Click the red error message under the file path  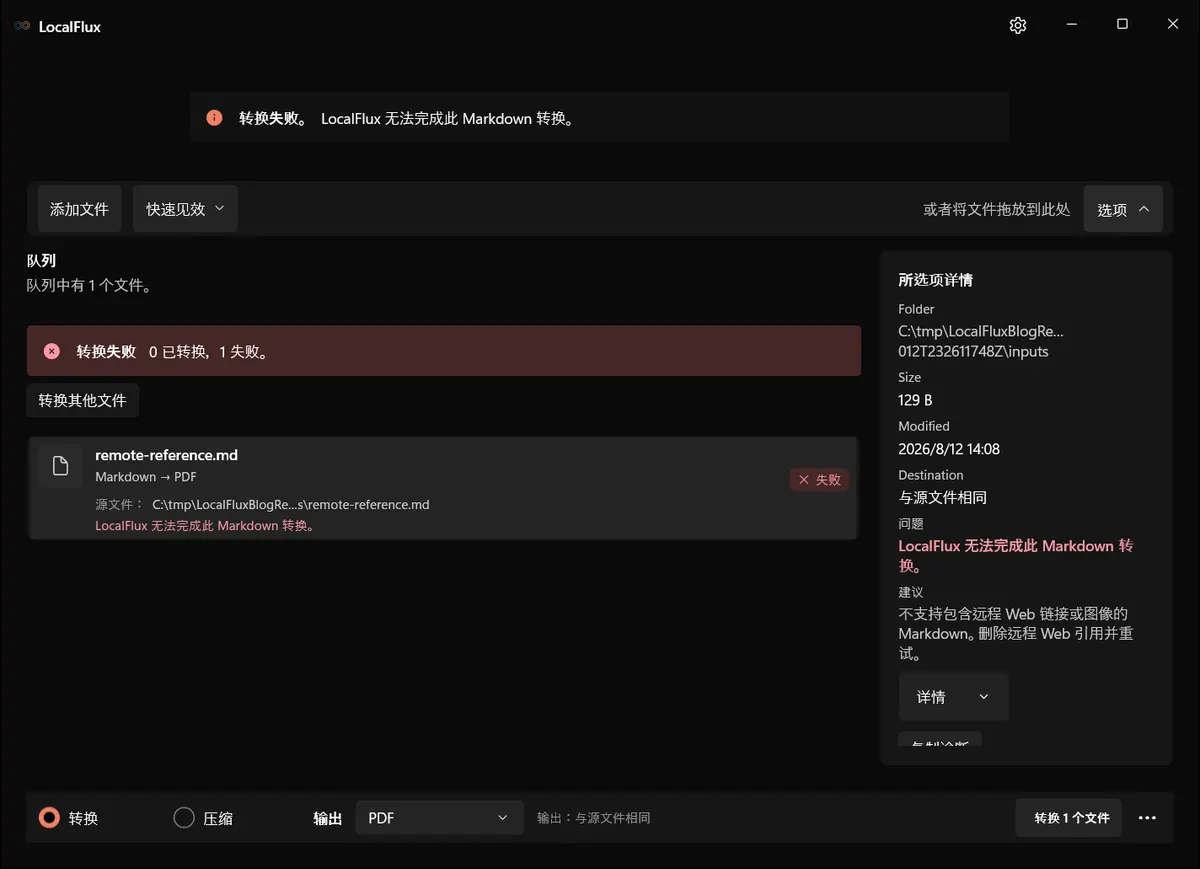205,526
